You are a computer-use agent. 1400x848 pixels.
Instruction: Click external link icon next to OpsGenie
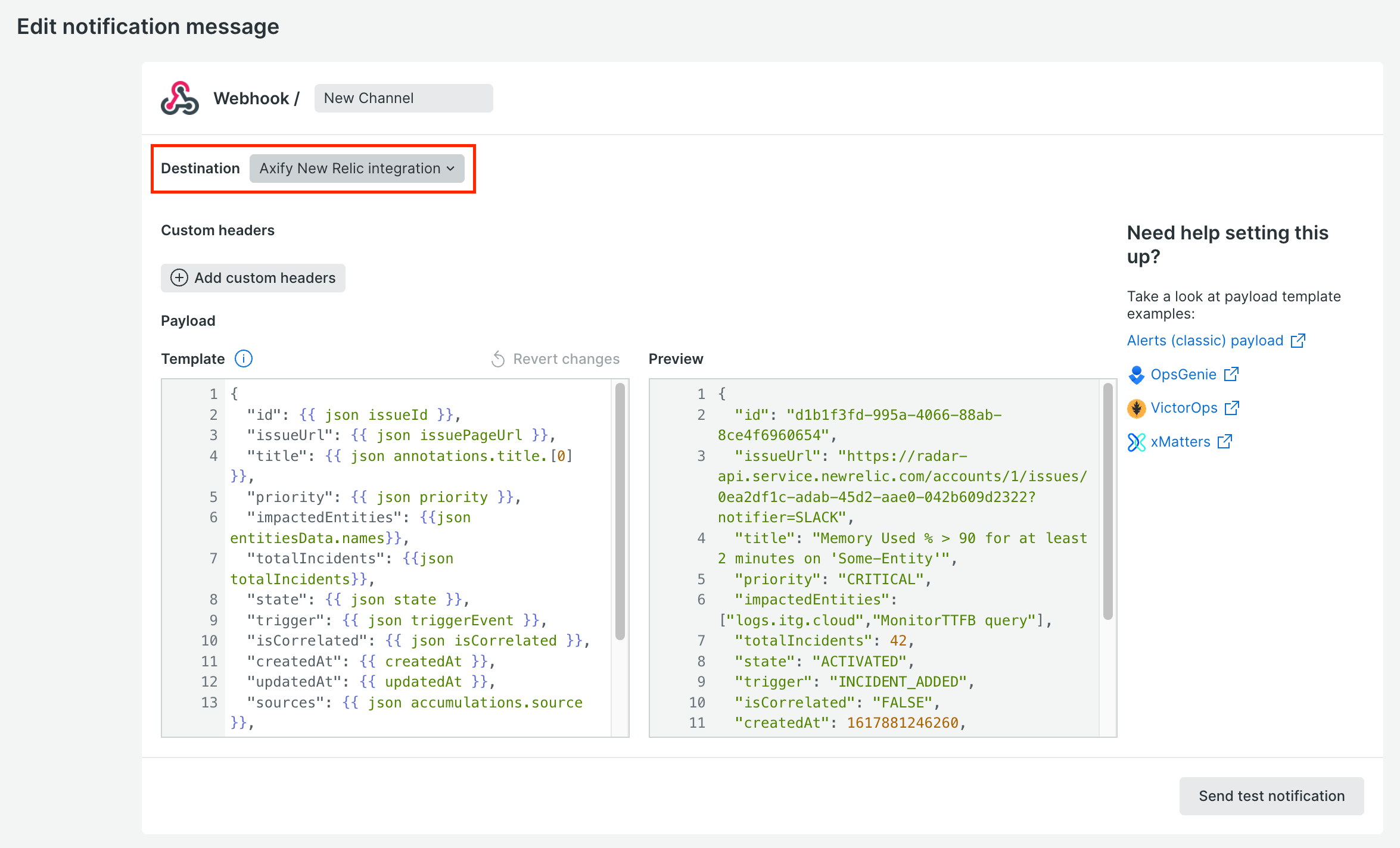pos(1231,375)
